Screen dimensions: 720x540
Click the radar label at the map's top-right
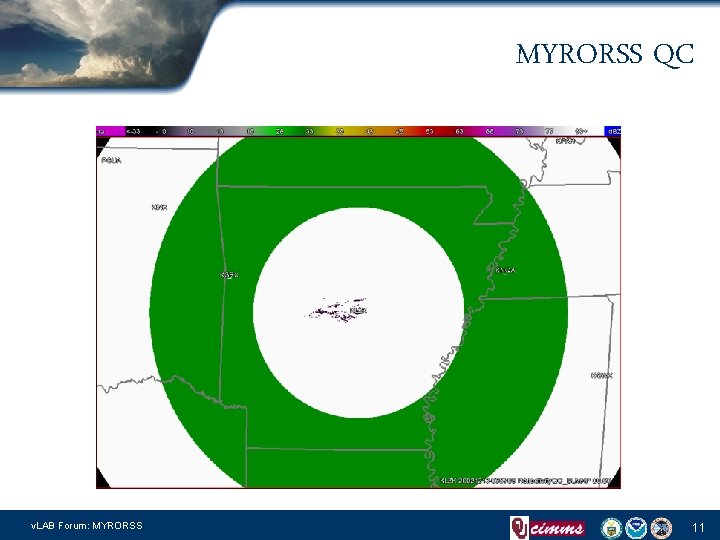[565, 141]
